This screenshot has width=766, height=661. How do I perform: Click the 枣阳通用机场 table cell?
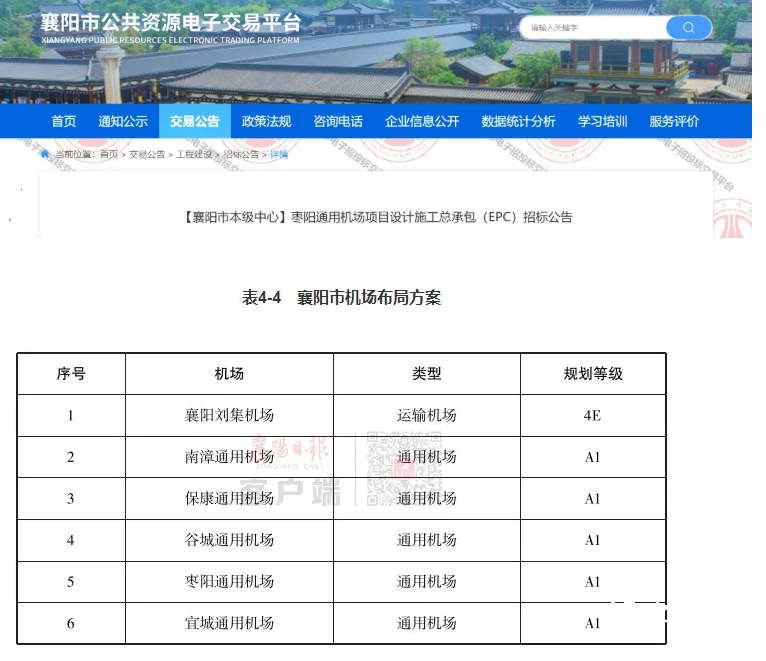(229, 581)
